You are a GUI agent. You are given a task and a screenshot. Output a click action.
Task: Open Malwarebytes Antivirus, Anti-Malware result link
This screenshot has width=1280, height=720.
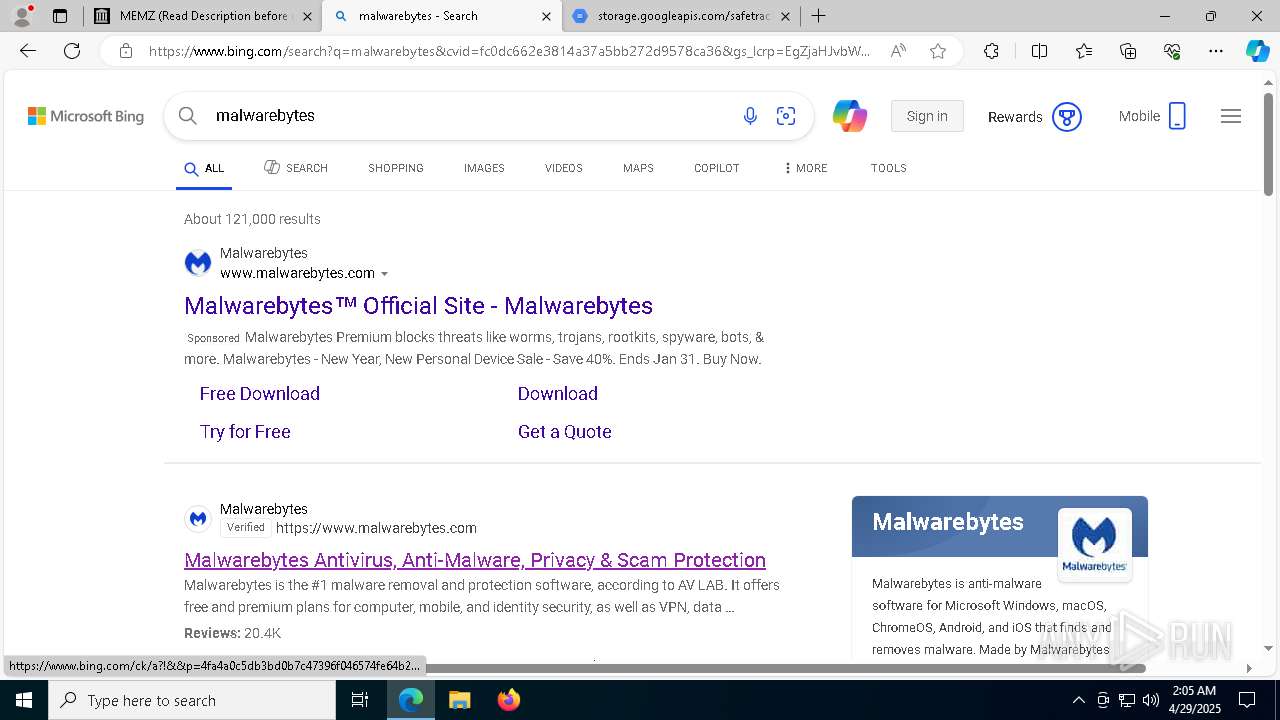475,560
